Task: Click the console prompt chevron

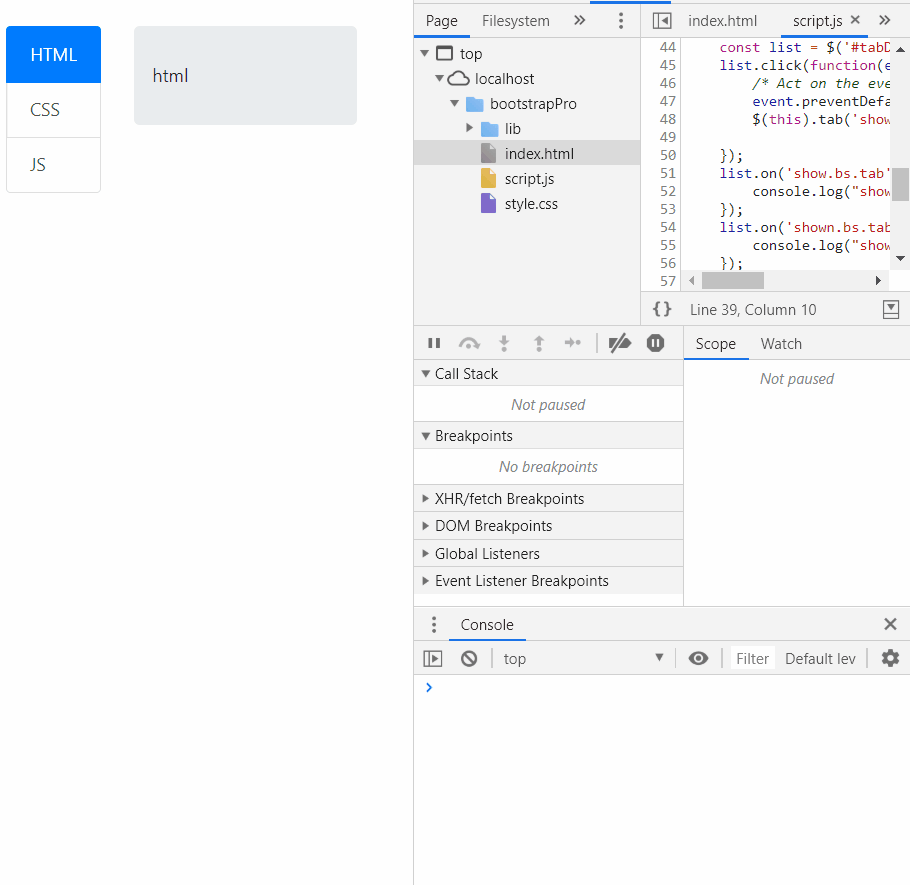Action: 429,687
